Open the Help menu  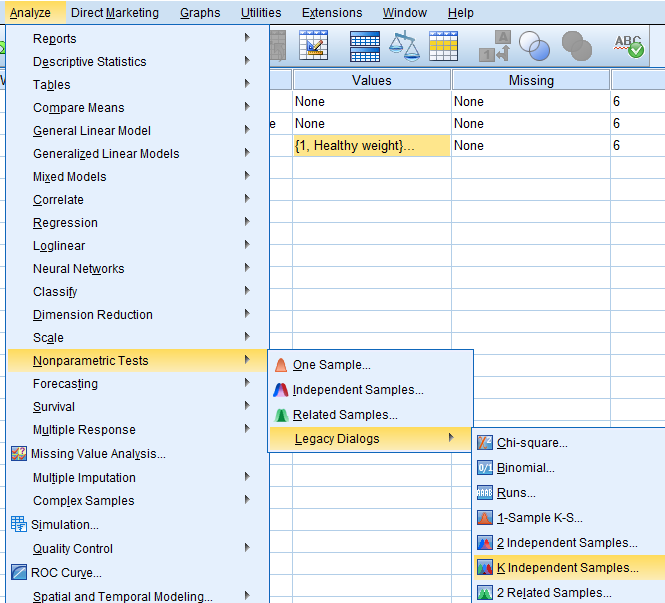pos(461,13)
